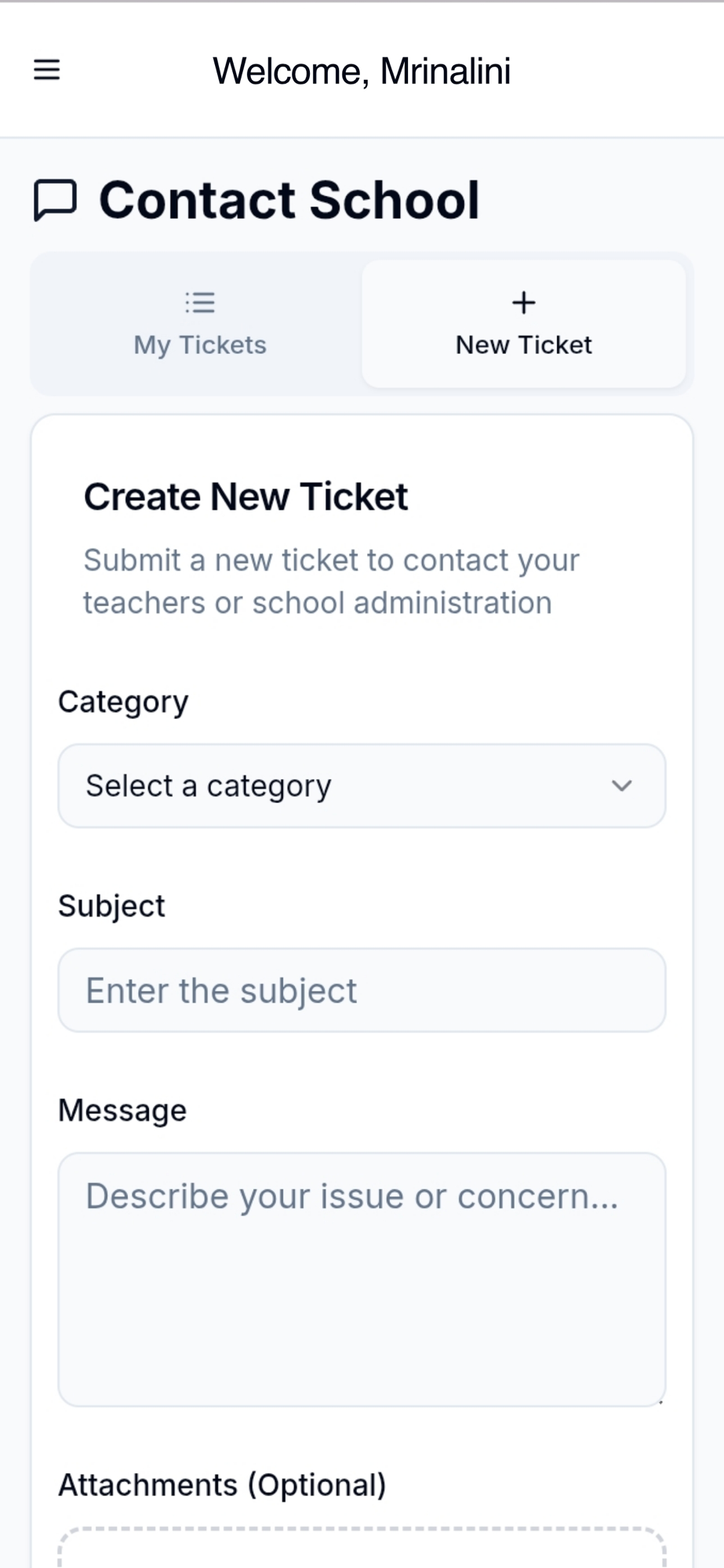Click the list icon above My Tickets

(x=200, y=303)
